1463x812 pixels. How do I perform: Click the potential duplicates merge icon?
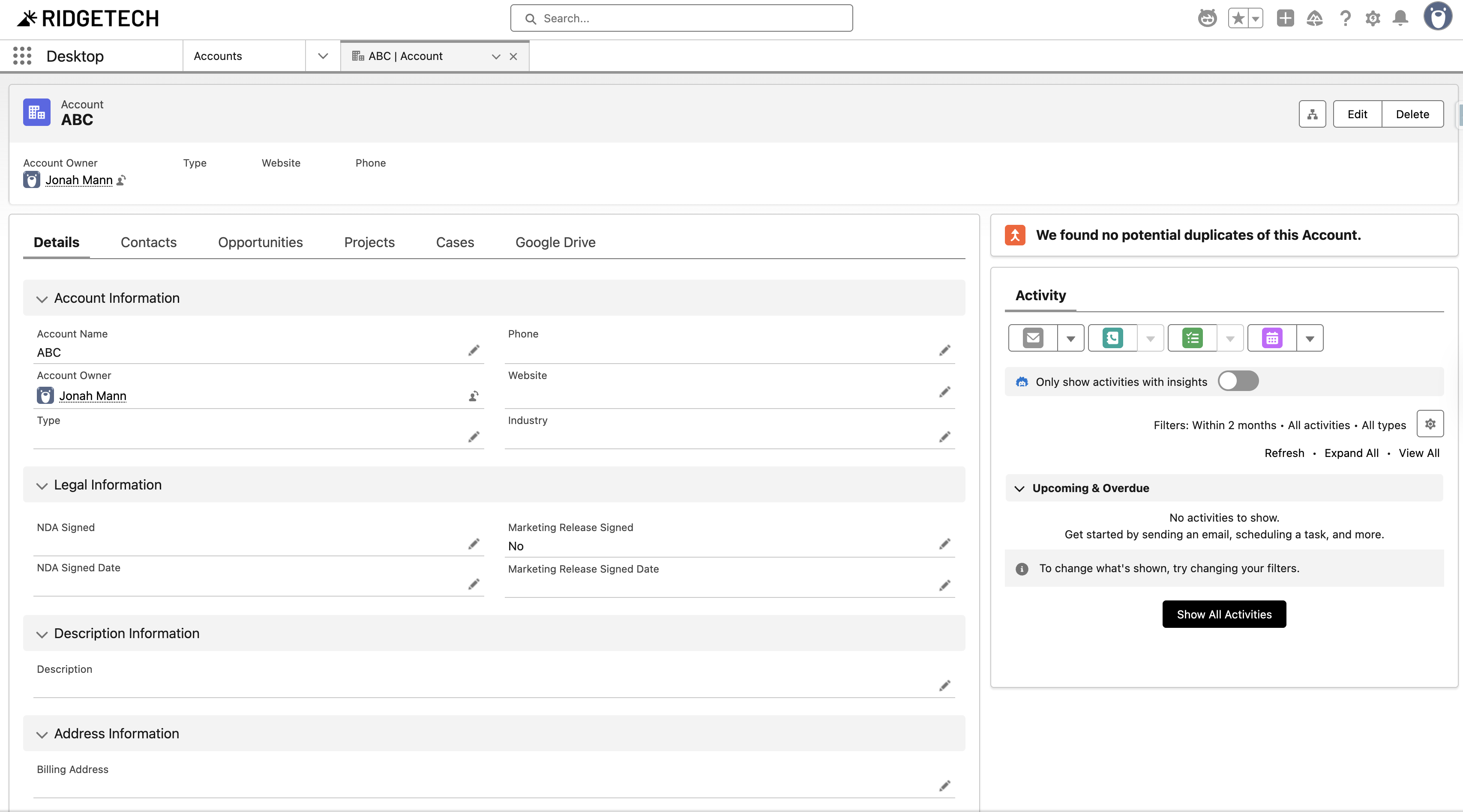pos(1015,235)
